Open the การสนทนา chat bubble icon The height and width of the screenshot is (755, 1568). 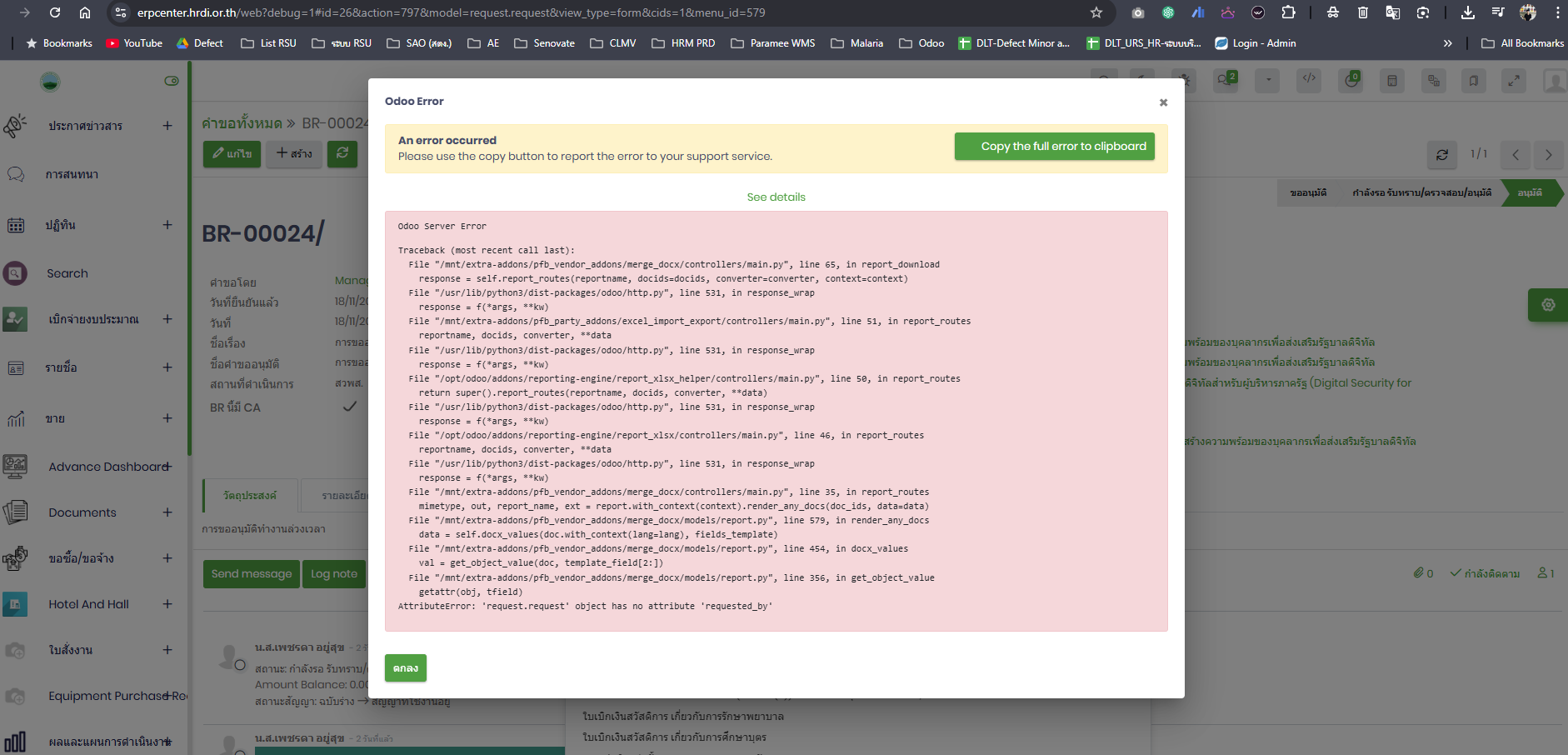point(15,175)
